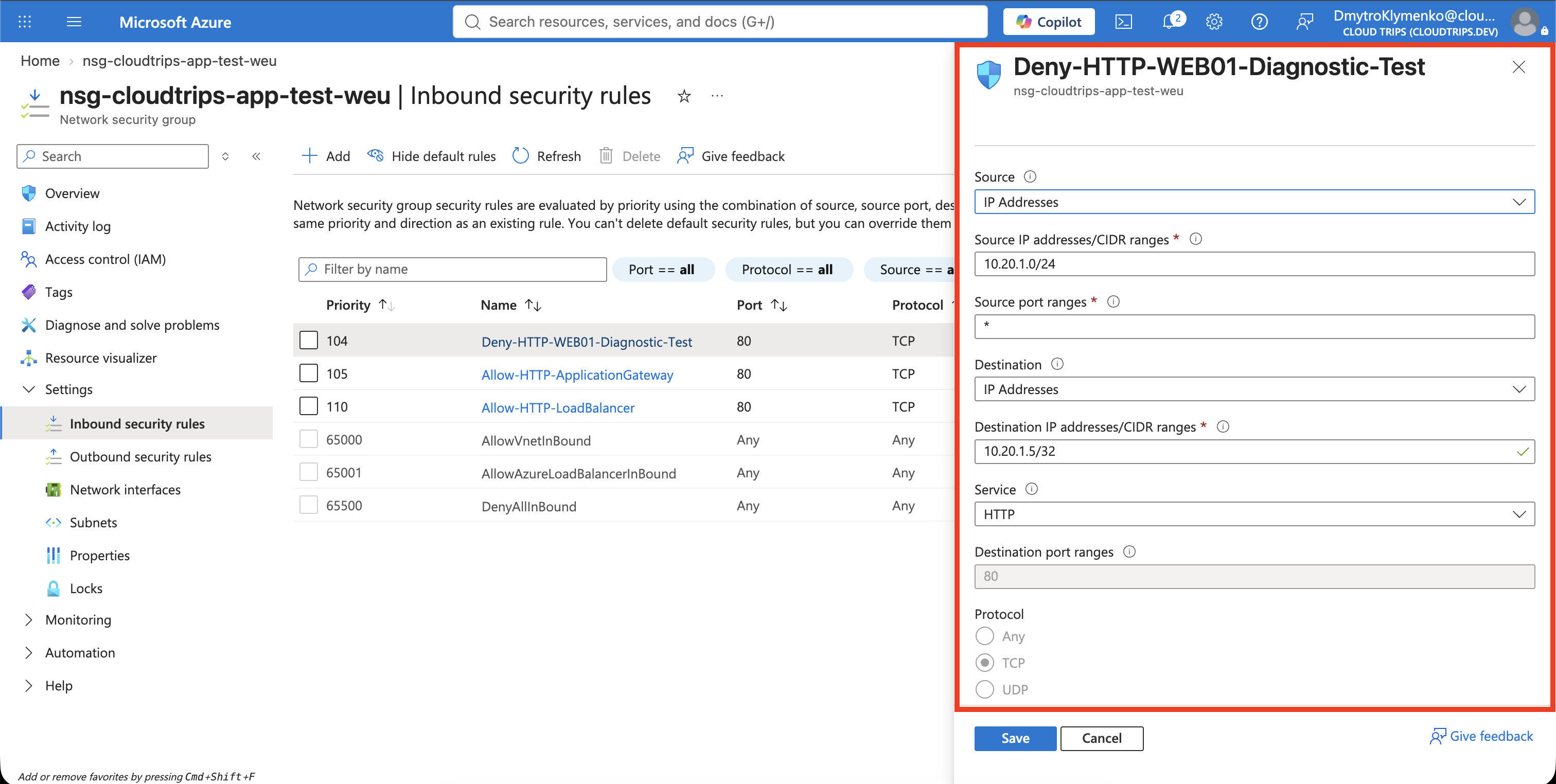Image resolution: width=1556 pixels, height=784 pixels.
Task: Collapse the Settings section
Action: click(28, 389)
